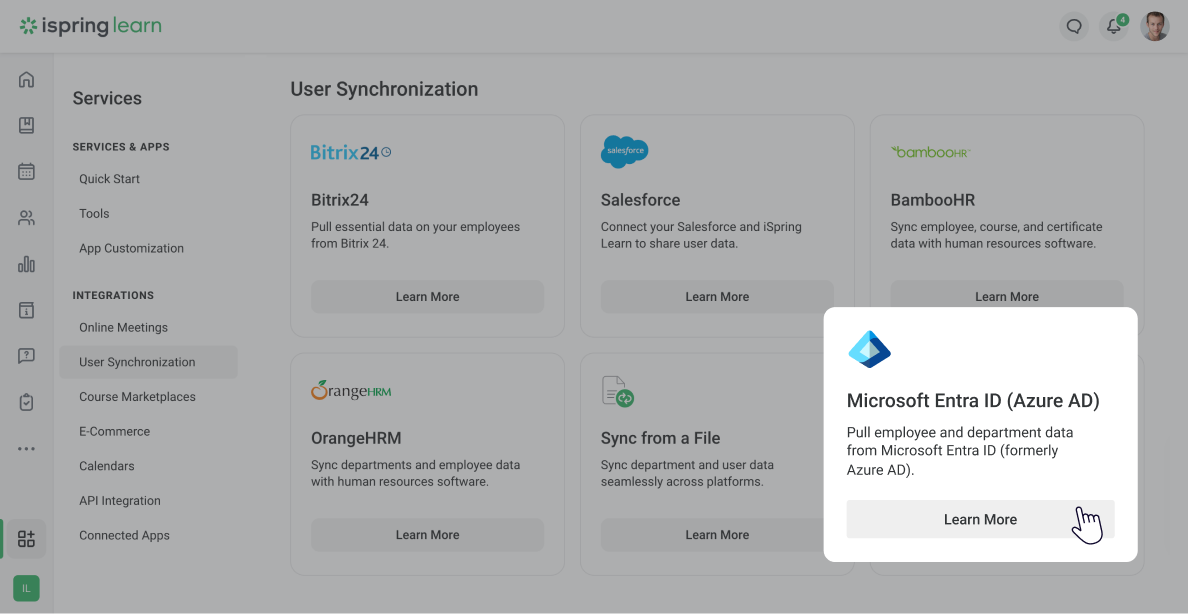Open Calendars menu item
The height and width of the screenshot is (614, 1188).
pos(107,466)
